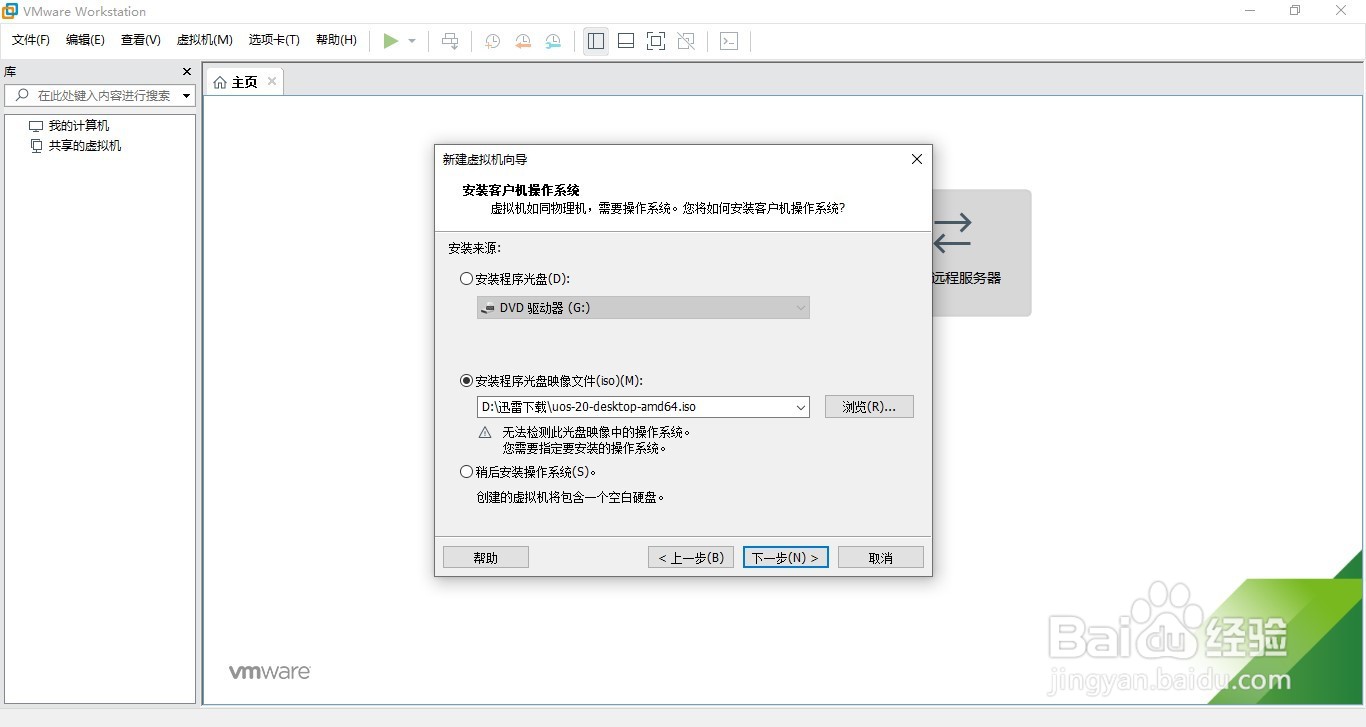Close the 主页 tab
The height and width of the screenshot is (727, 1366).
(271, 82)
